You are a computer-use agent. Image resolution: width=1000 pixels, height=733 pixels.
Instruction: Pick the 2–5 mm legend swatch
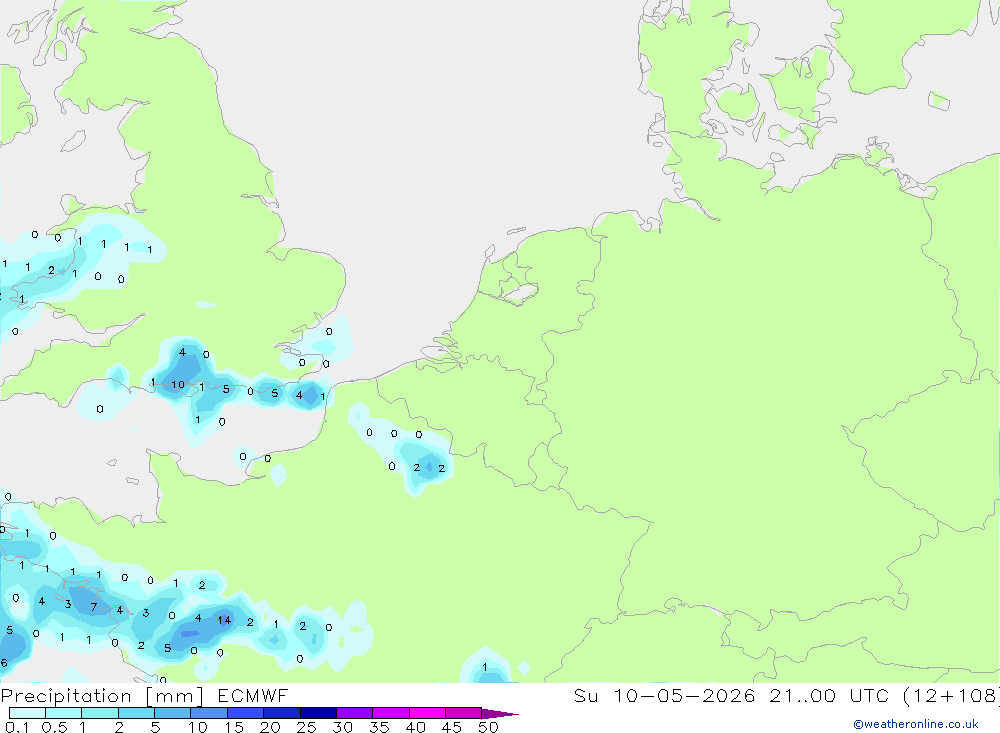click(x=136, y=713)
